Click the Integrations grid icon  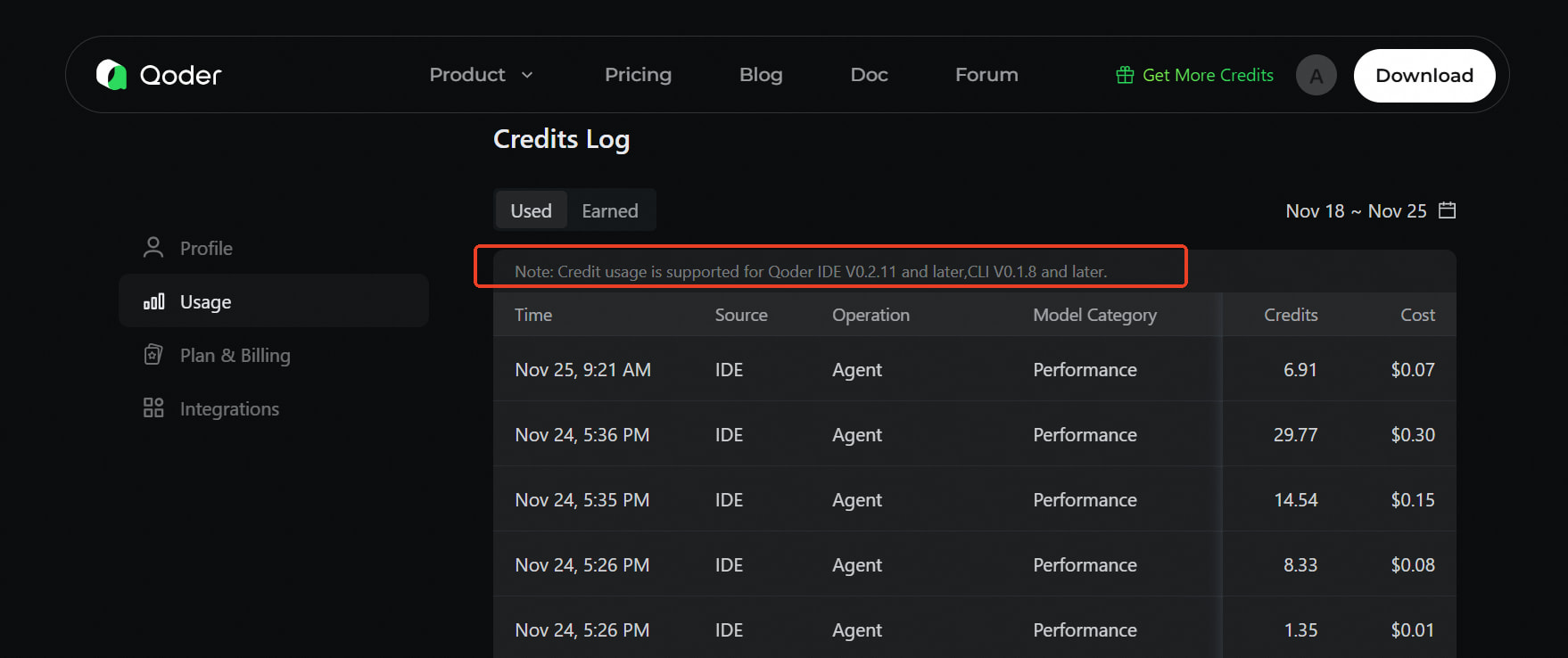pos(153,408)
